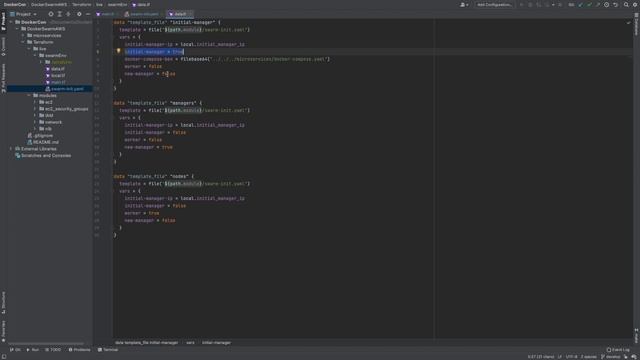Viewport: 640px width, 360px height.
Task: Collapse the swarmEnv folder
Action: pyautogui.click(x=35, y=56)
